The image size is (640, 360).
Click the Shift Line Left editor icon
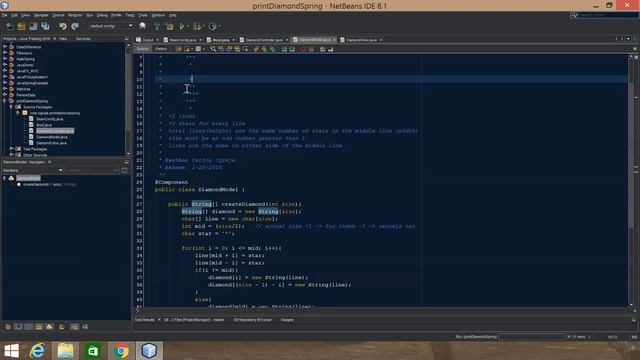coord(284,49)
